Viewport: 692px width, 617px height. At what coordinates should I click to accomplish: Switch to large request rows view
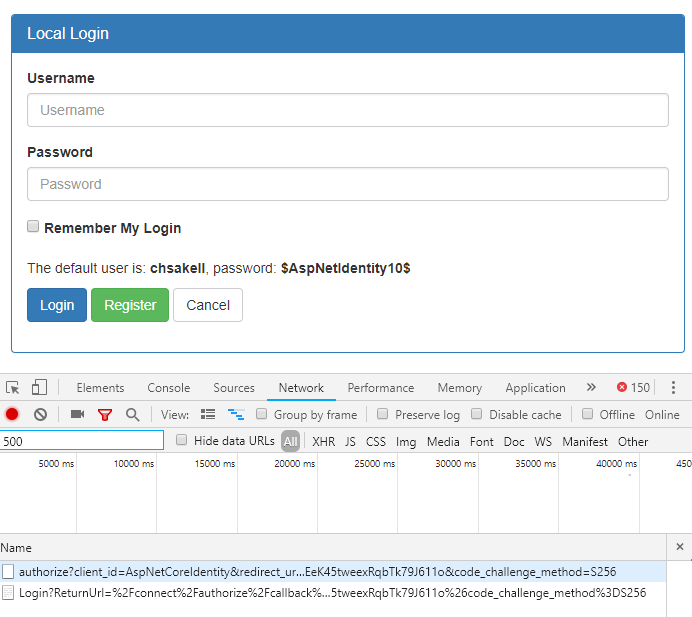pyautogui.click(x=208, y=414)
